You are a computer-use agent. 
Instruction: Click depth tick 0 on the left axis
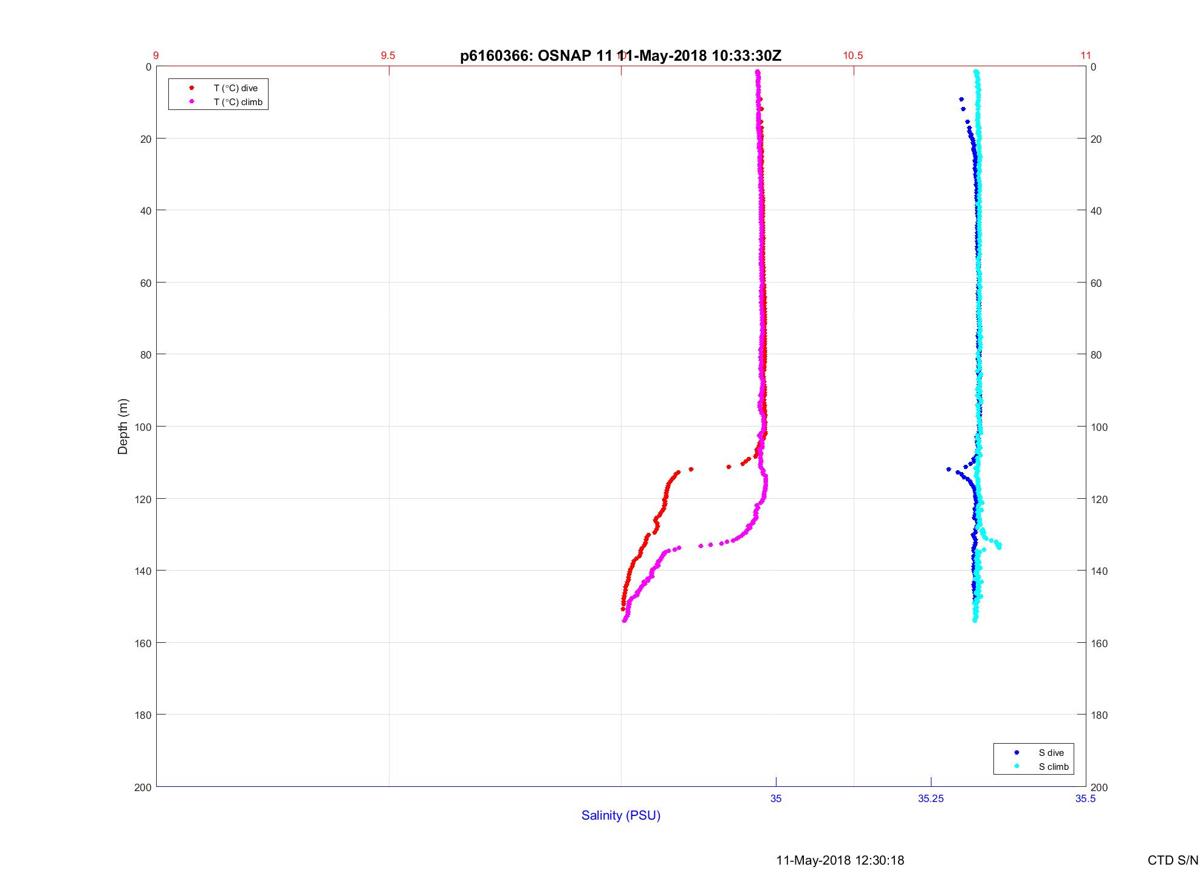click(x=148, y=67)
